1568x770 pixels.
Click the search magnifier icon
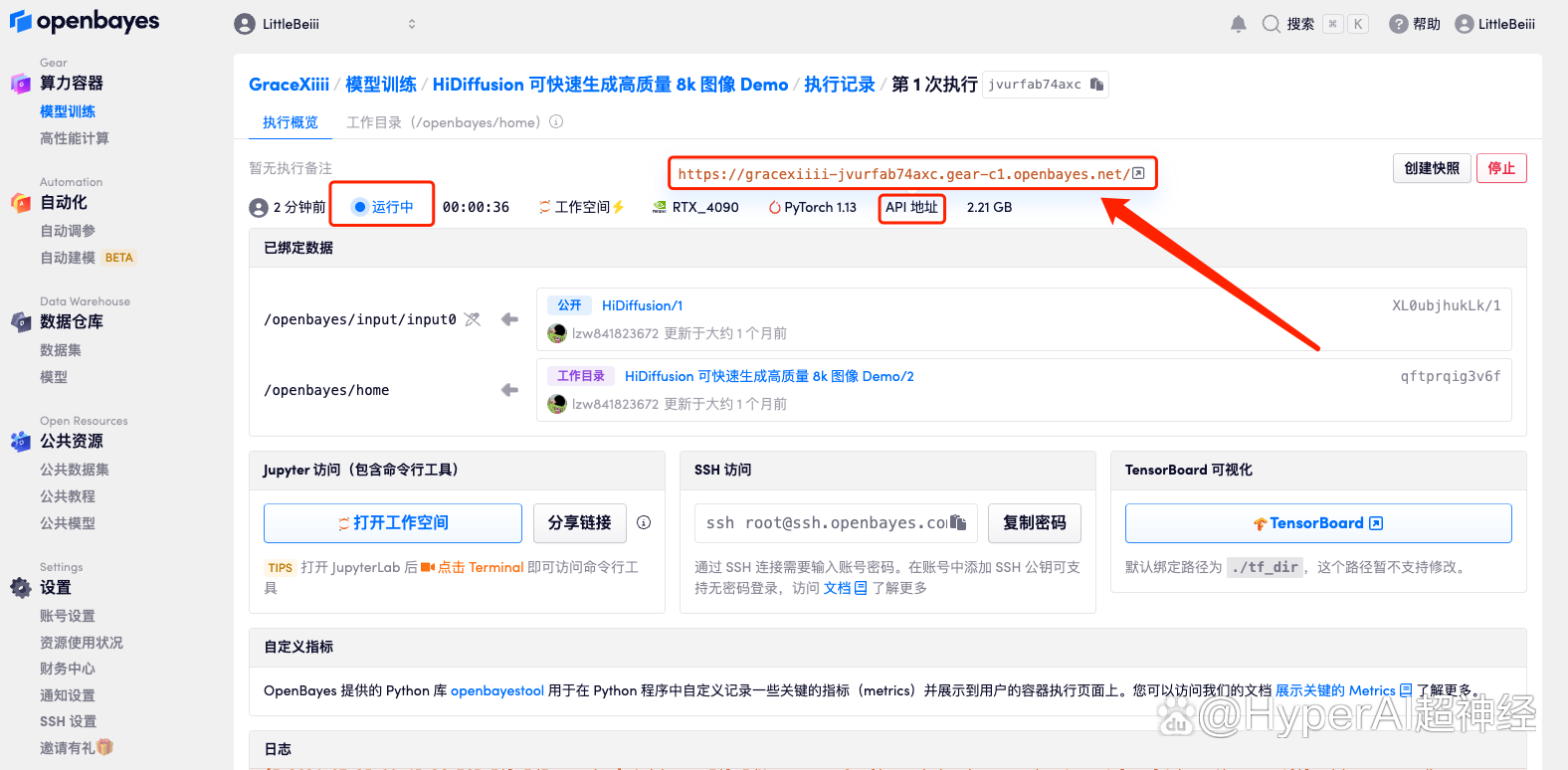click(x=1271, y=24)
